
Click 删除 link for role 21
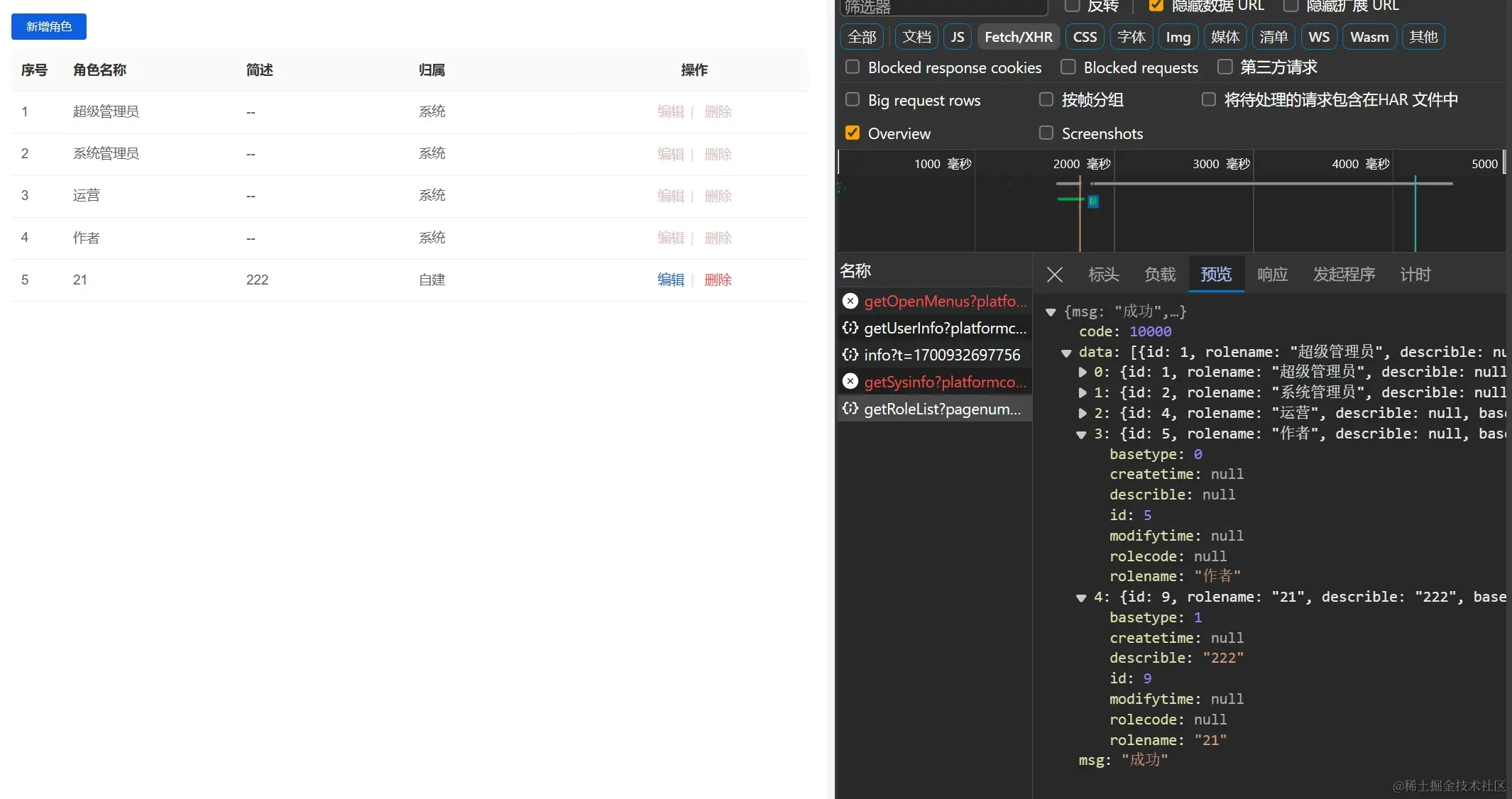[718, 280]
